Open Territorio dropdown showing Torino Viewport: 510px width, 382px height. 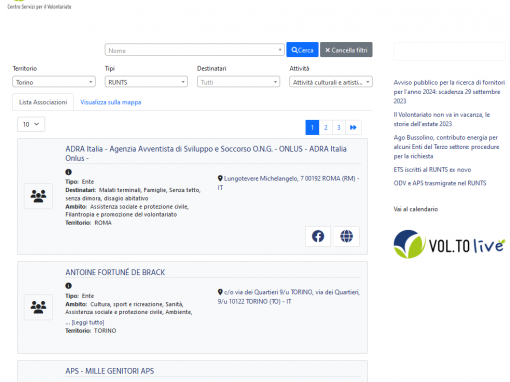click(54, 82)
